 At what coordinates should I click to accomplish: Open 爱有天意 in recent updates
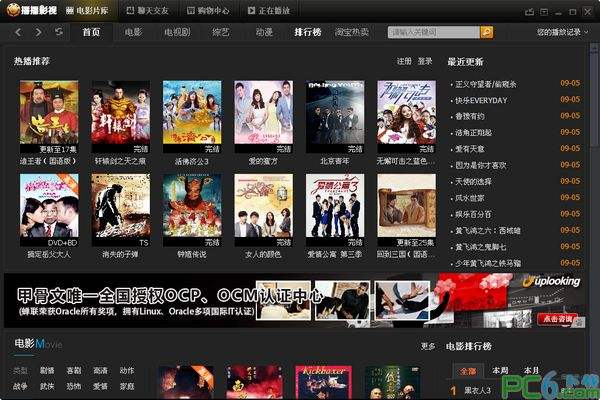pyautogui.click(x=470, y=149)
